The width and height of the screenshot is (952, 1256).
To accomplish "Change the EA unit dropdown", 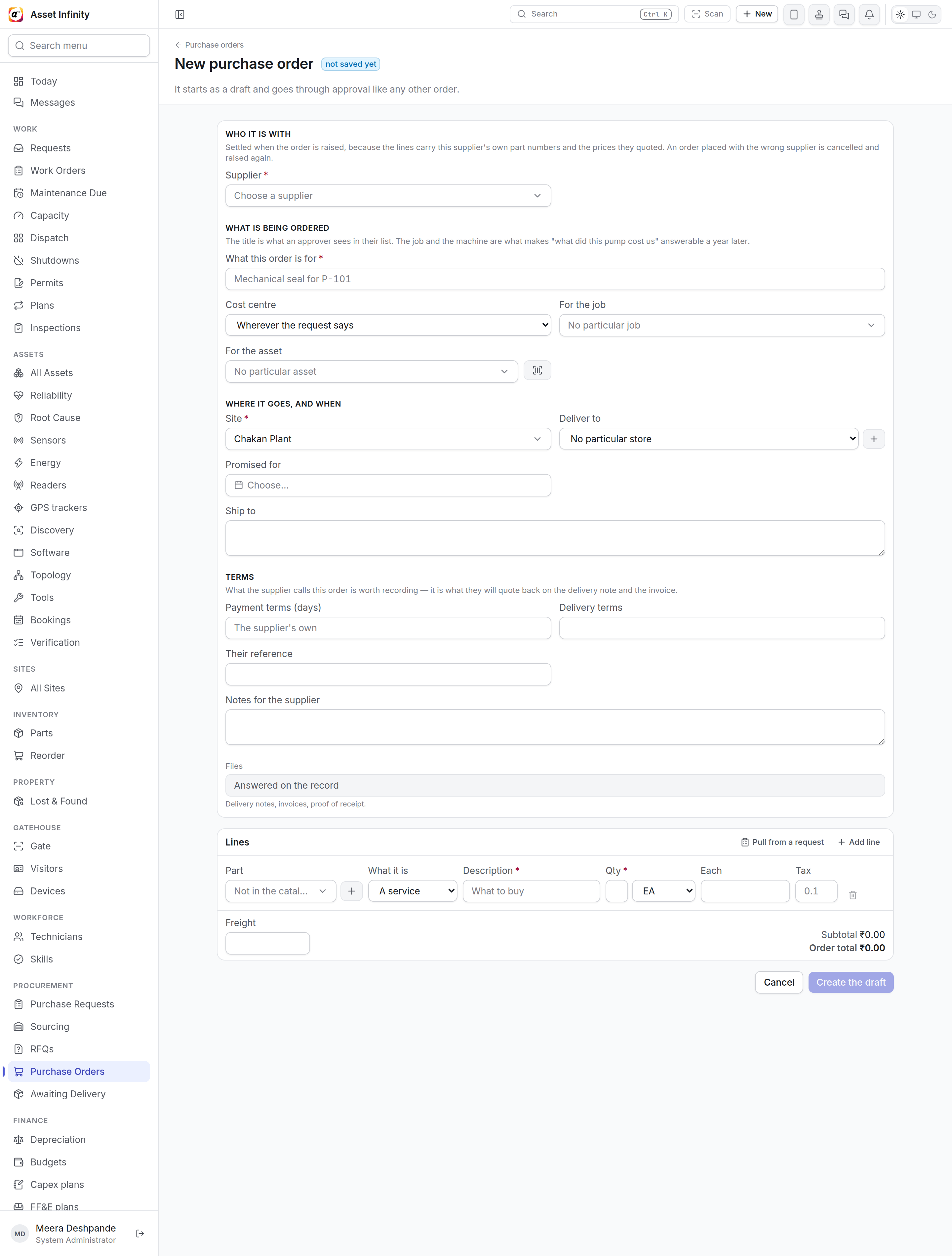I will point(663,891).
